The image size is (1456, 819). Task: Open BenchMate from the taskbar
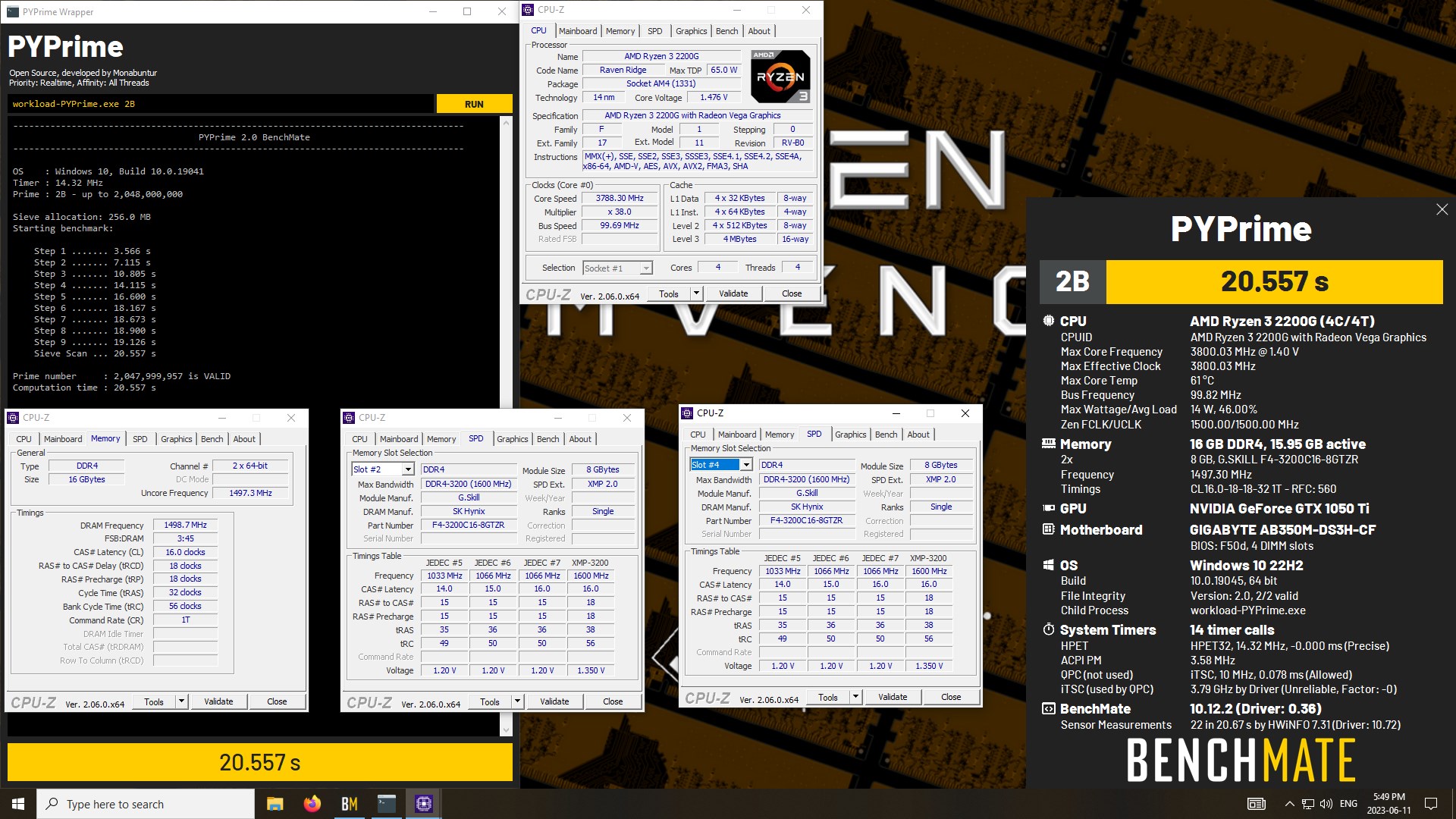[x=350, y=804]
